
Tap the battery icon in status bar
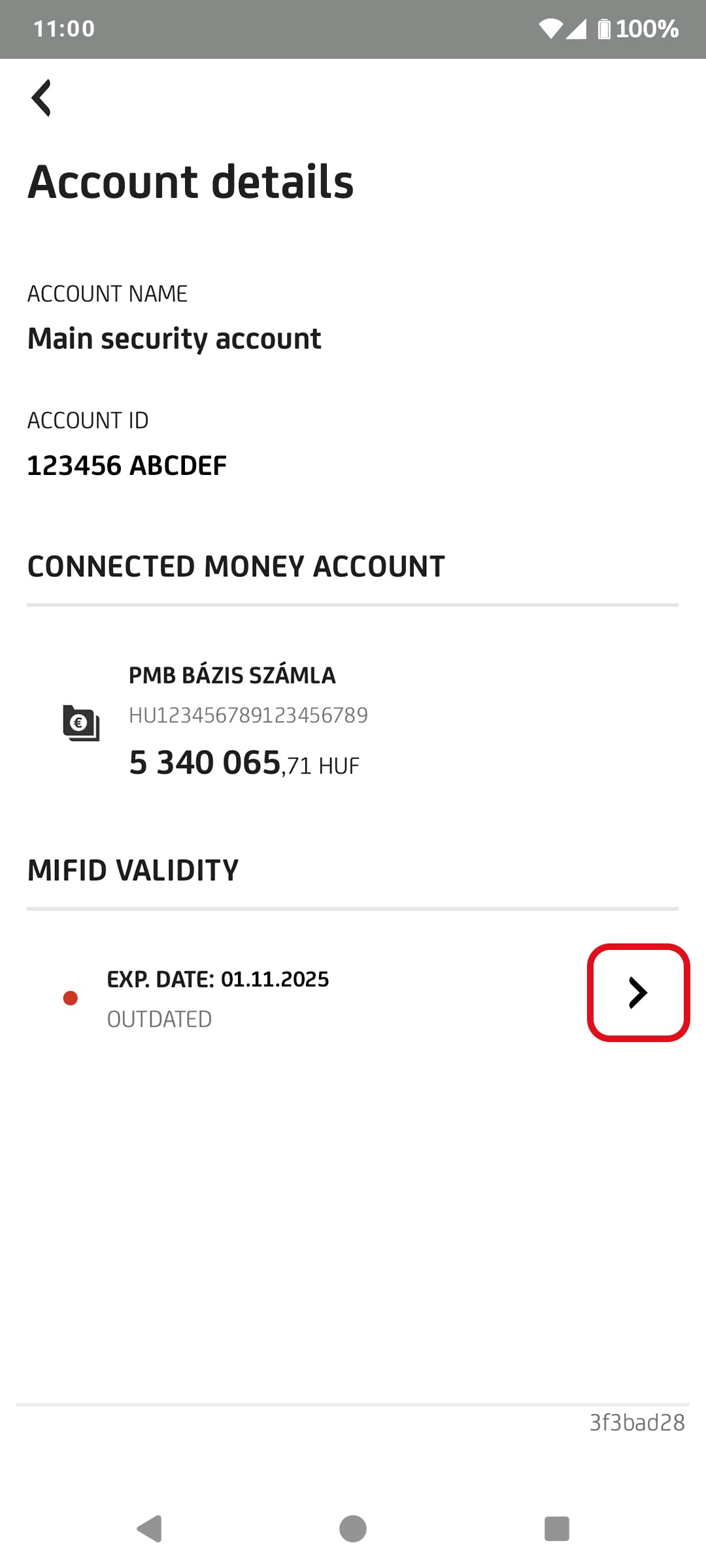coord(604,29)
